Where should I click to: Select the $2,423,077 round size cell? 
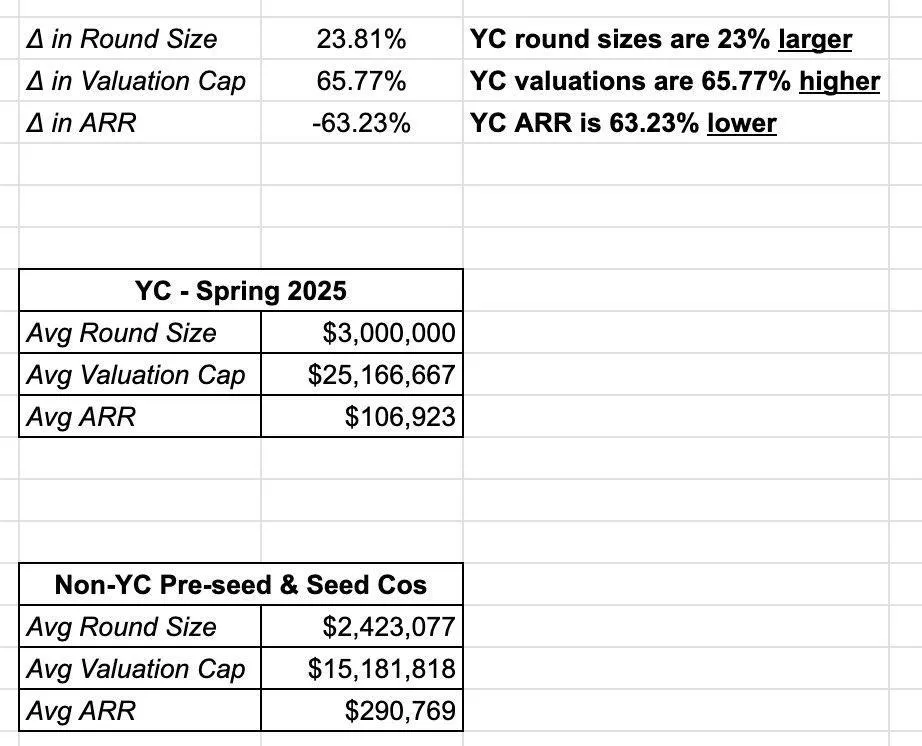(388, 627)
